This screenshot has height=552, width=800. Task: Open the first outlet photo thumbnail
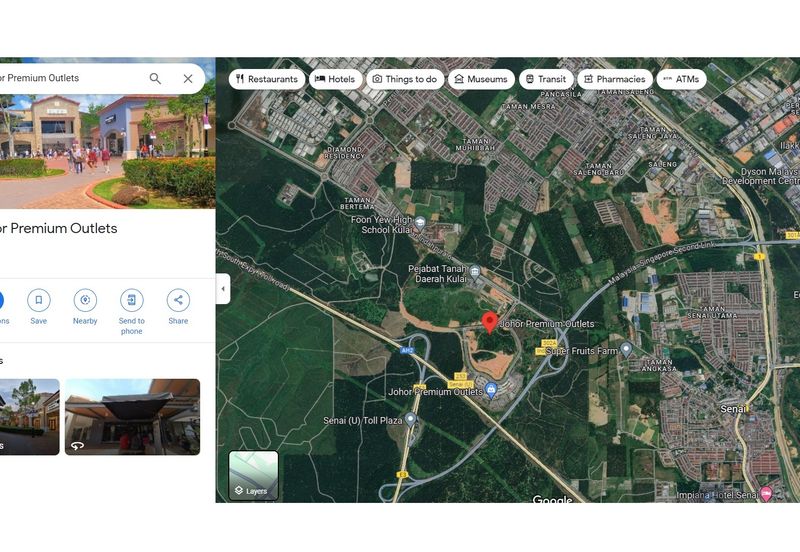(x=30, y=417)
